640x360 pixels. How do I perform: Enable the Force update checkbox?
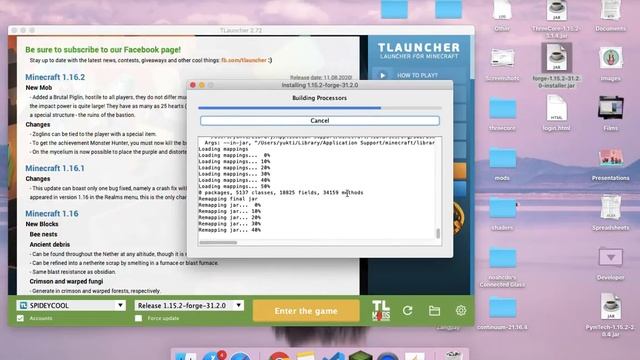point(139,318)
